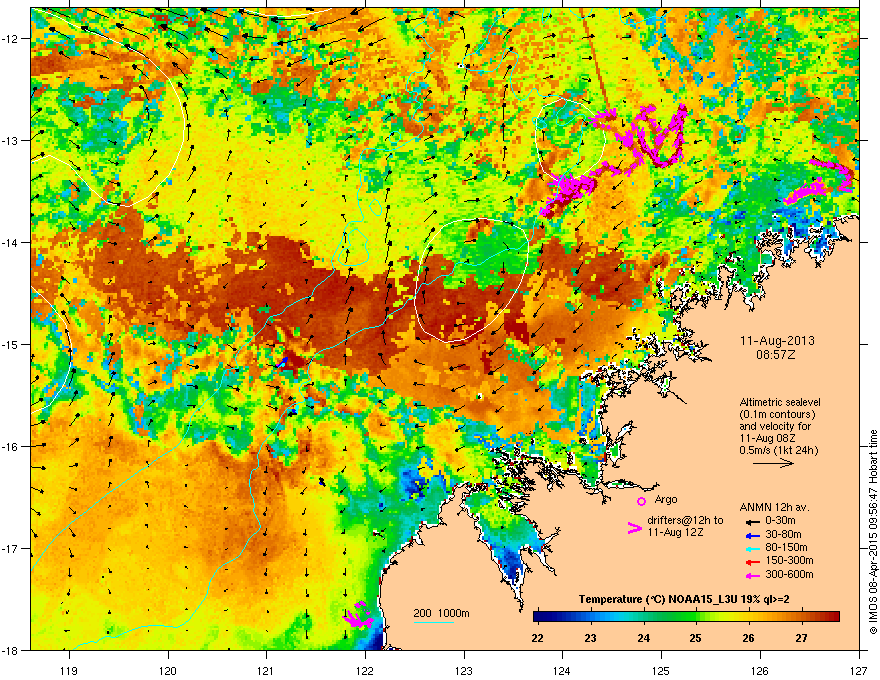Click the color bar tick label 25
This screenshot has height=680, width=880.
tap(695, 638)
